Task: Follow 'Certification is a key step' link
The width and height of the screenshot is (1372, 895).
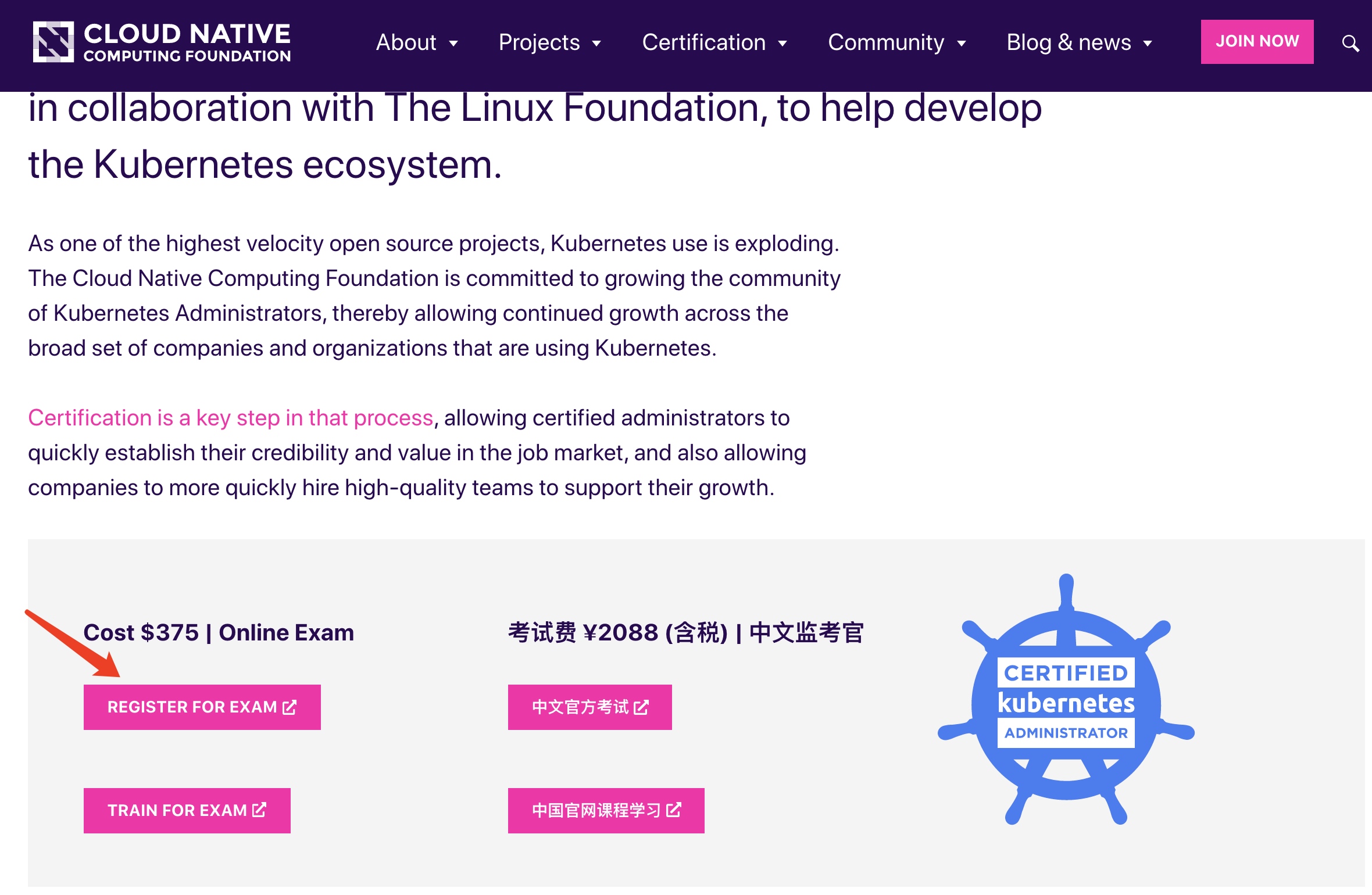Action: (x=231, y=418)
